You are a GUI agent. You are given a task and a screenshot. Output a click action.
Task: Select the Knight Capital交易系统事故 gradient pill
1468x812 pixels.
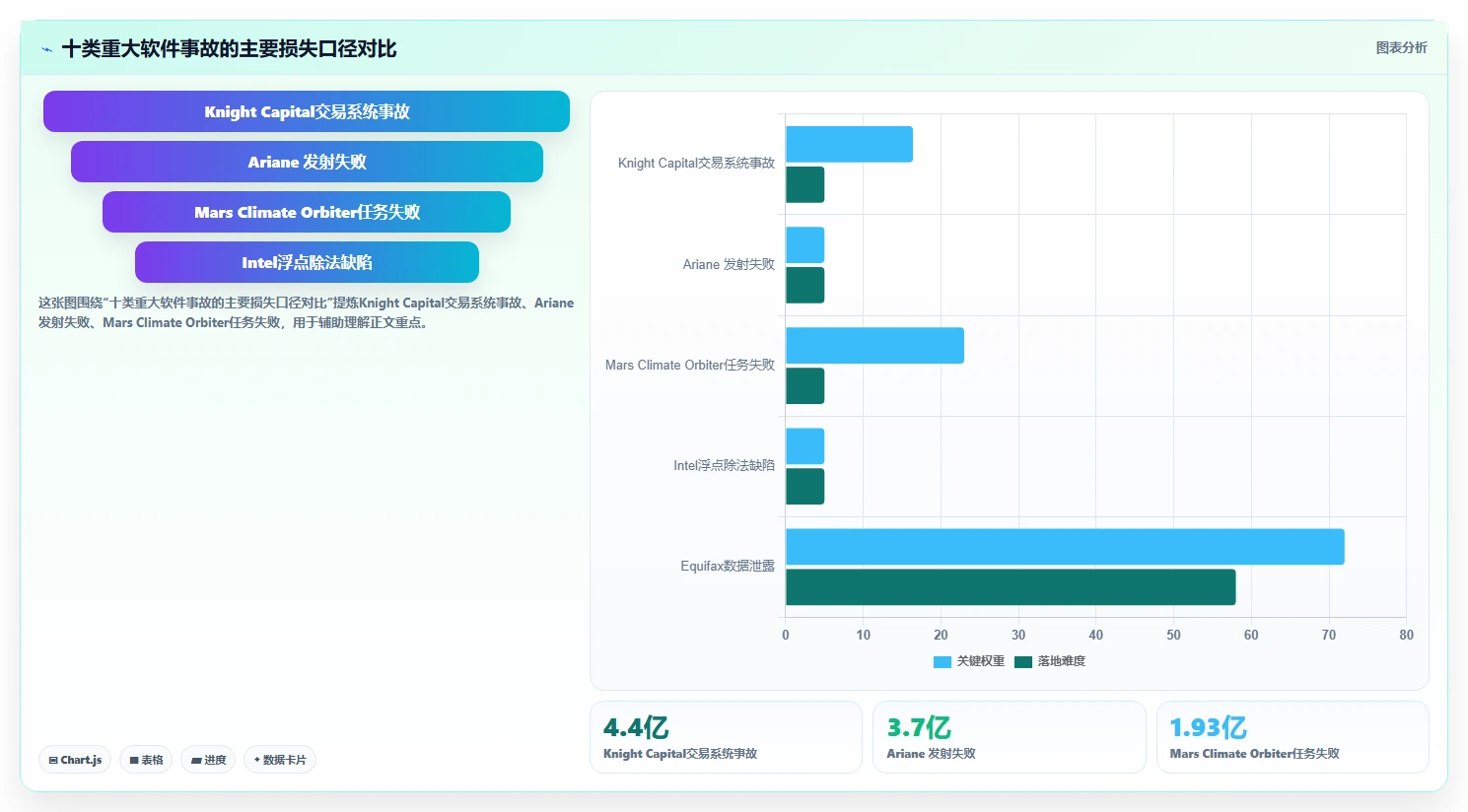click(x=307, y=111)
